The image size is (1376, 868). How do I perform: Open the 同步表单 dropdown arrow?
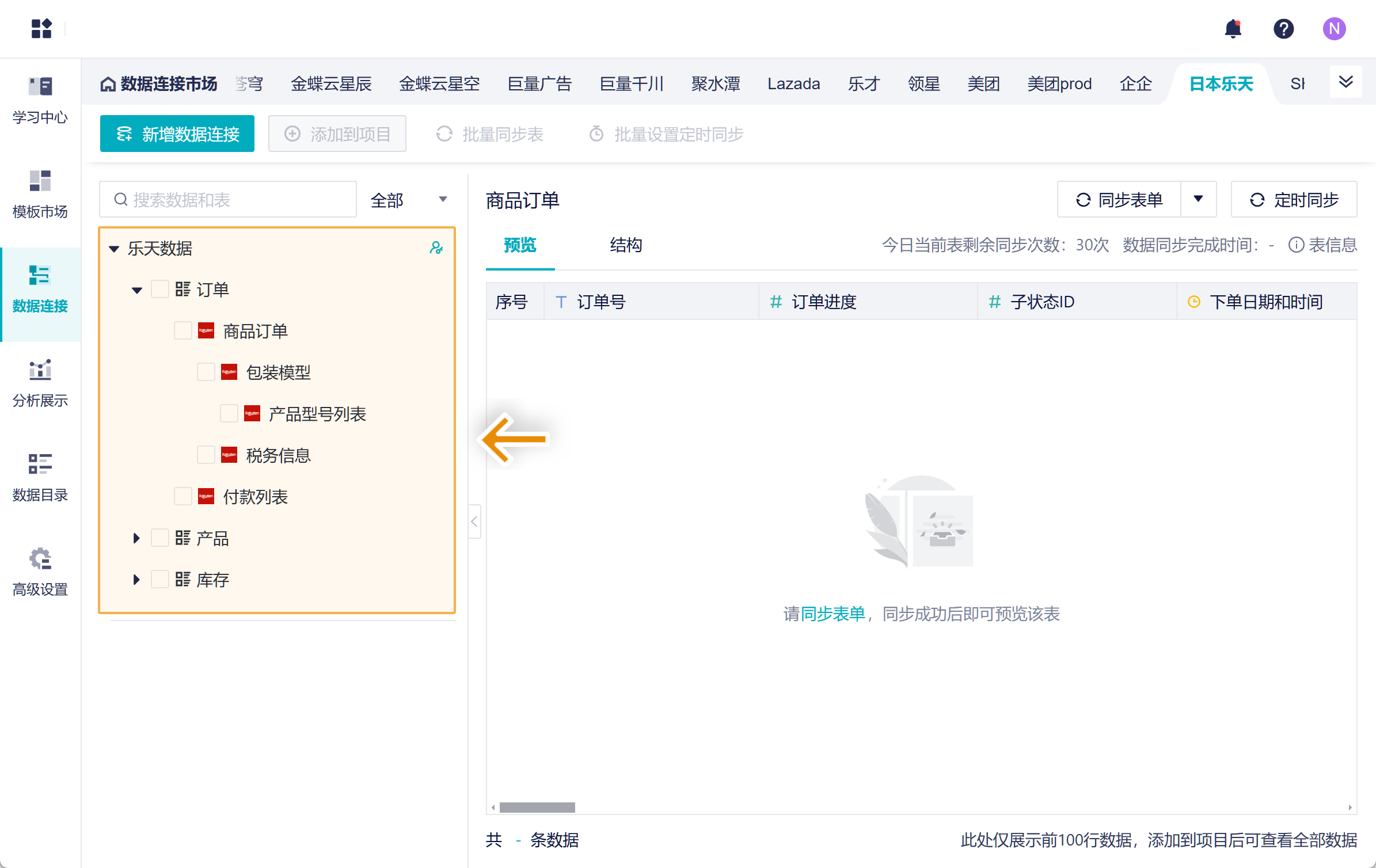[1198, 199]
